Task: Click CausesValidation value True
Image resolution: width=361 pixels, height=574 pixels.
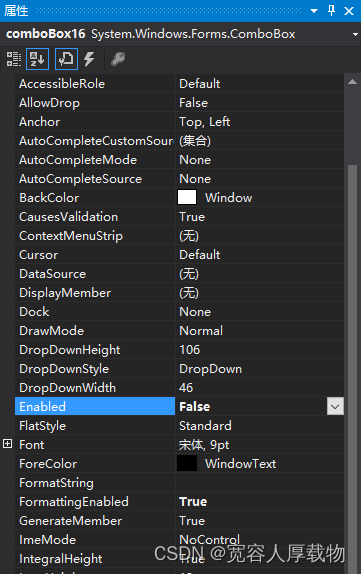Action: point(192,217)
